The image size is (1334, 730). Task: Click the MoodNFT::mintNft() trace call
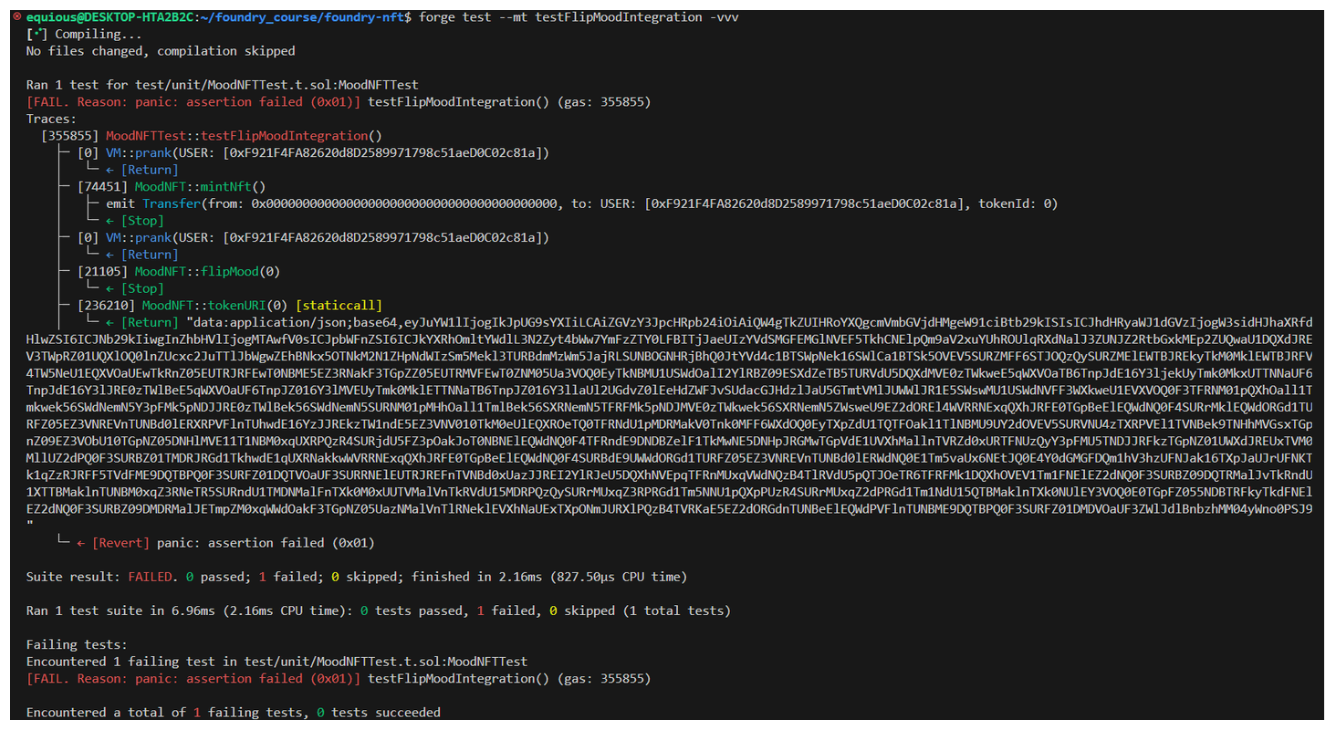point(200,187)
